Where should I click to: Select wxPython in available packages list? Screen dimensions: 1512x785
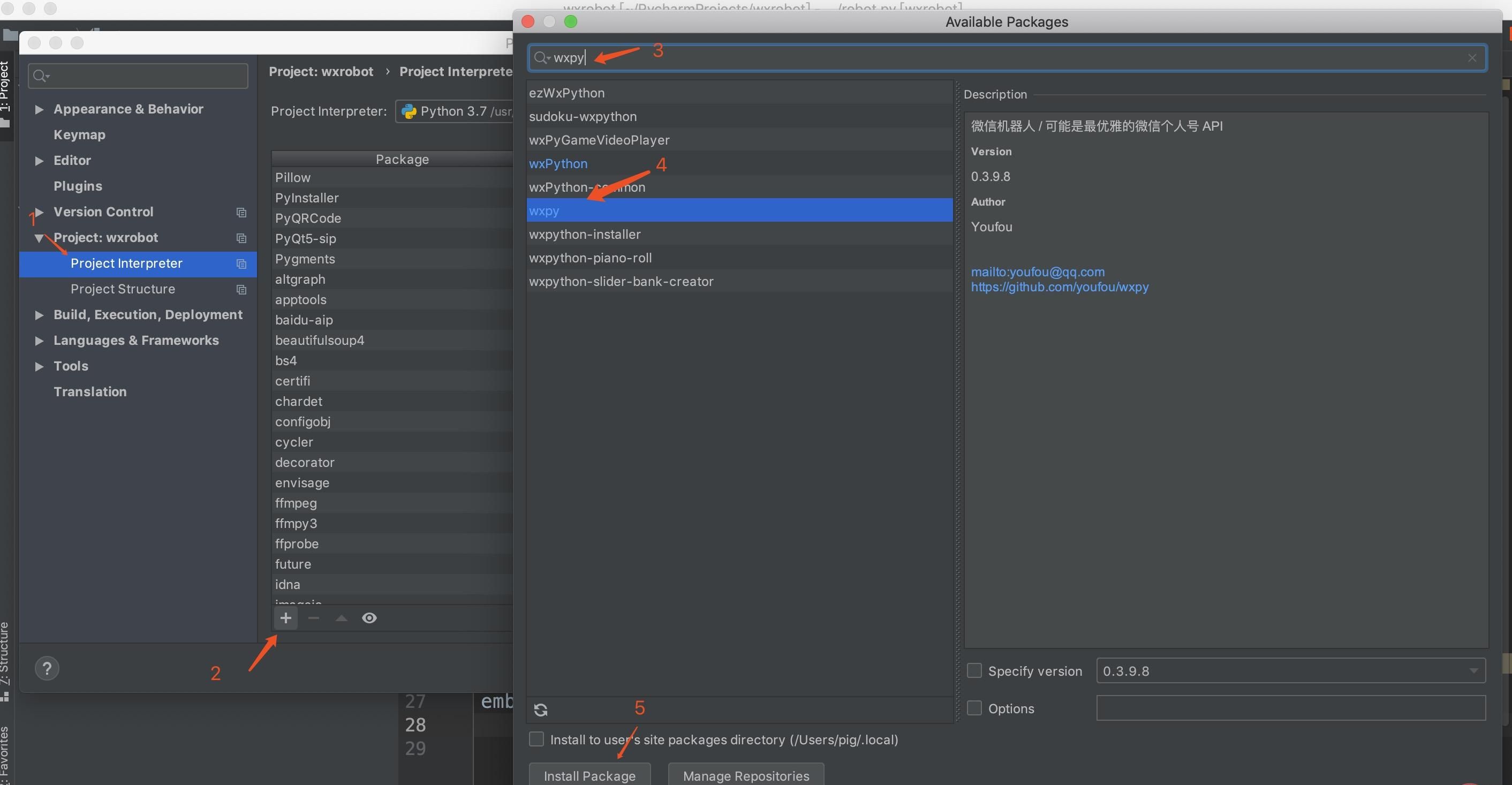(x=739, y=164)
